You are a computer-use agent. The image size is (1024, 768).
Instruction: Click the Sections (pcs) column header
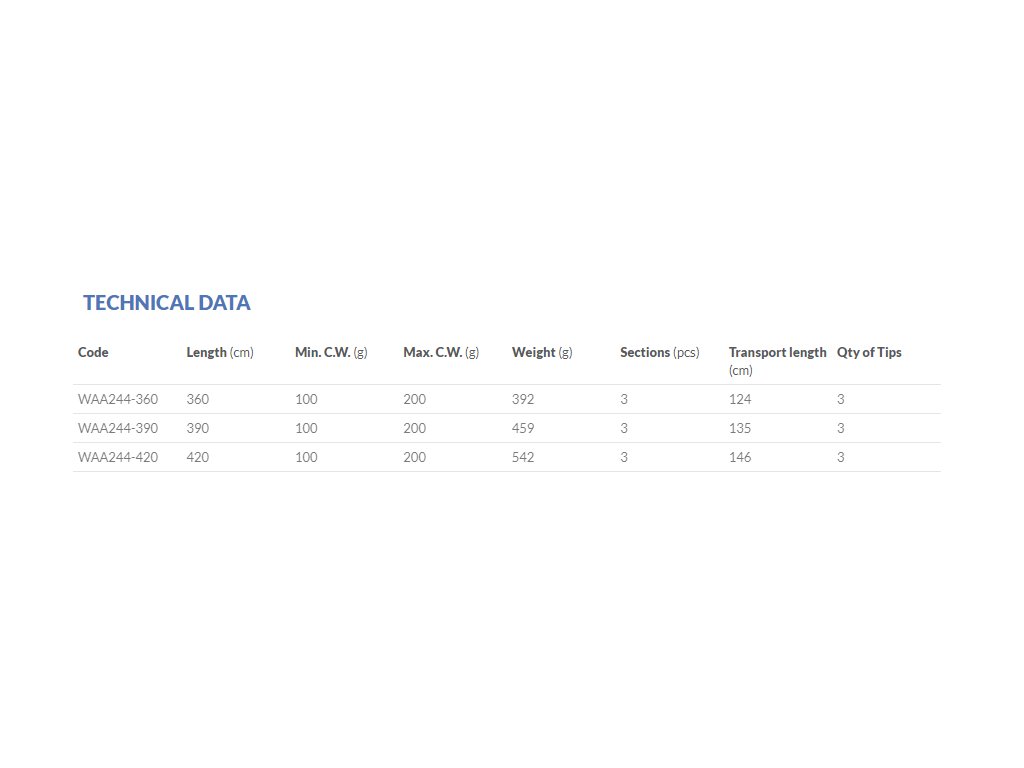click(660, 352)
